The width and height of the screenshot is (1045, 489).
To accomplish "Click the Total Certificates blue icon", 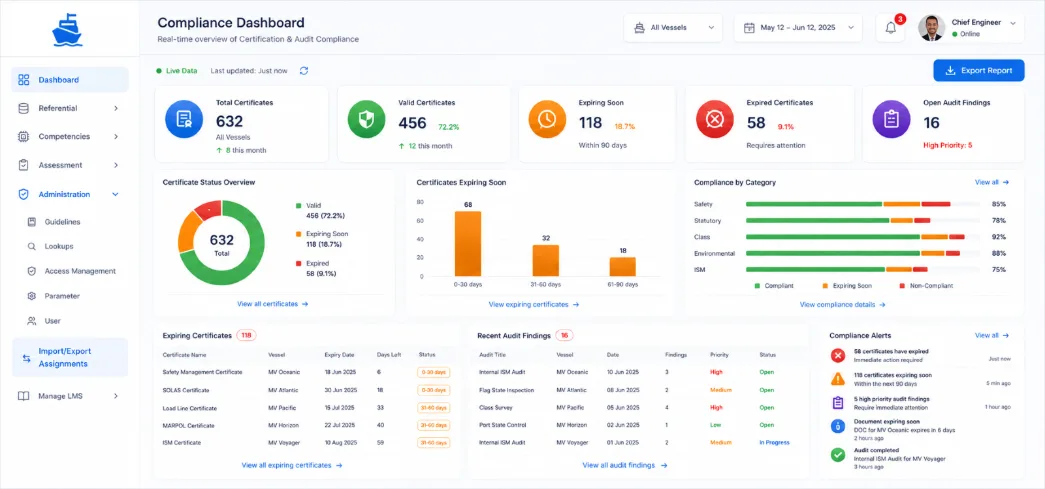I will [x=184, y=119].
